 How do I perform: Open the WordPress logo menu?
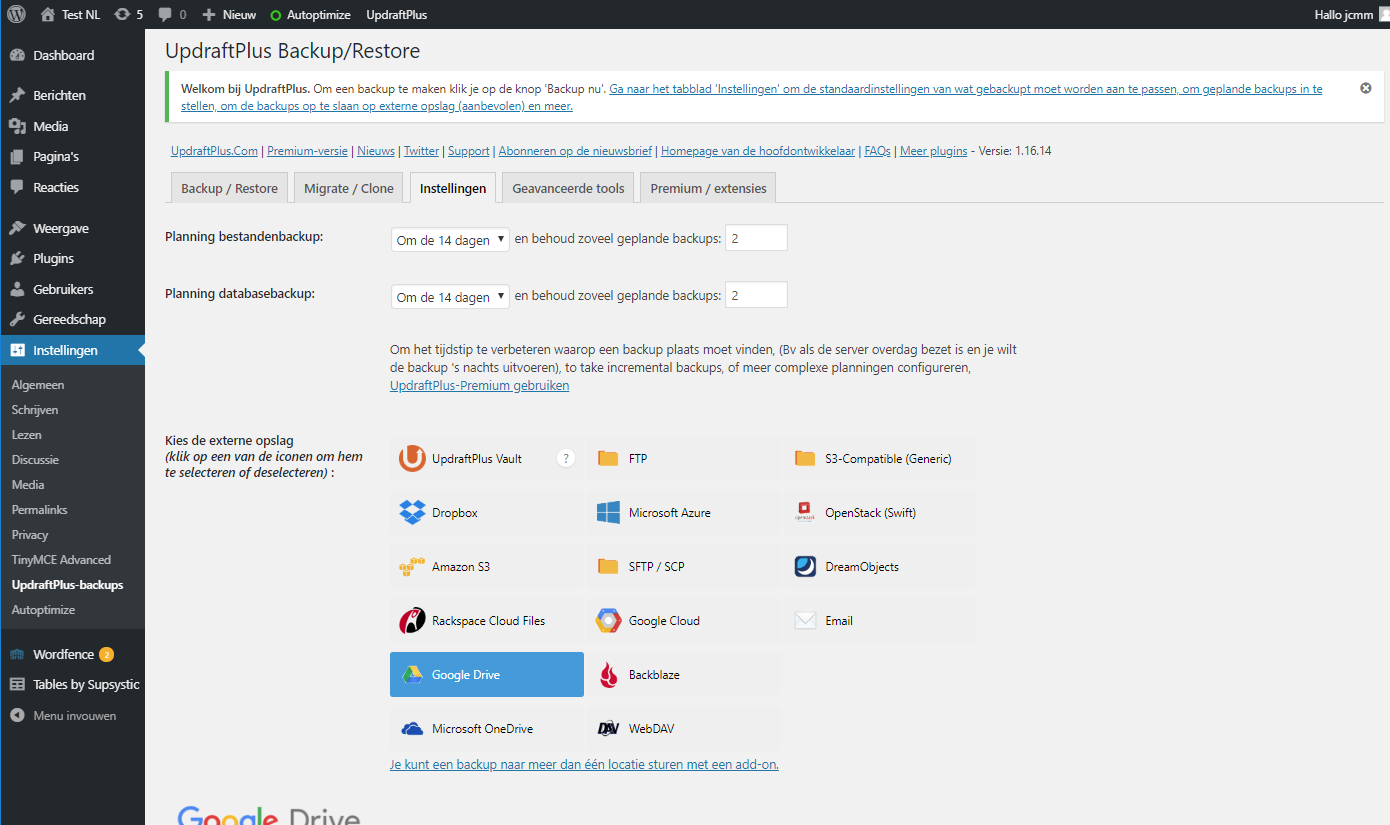point(17,15)
